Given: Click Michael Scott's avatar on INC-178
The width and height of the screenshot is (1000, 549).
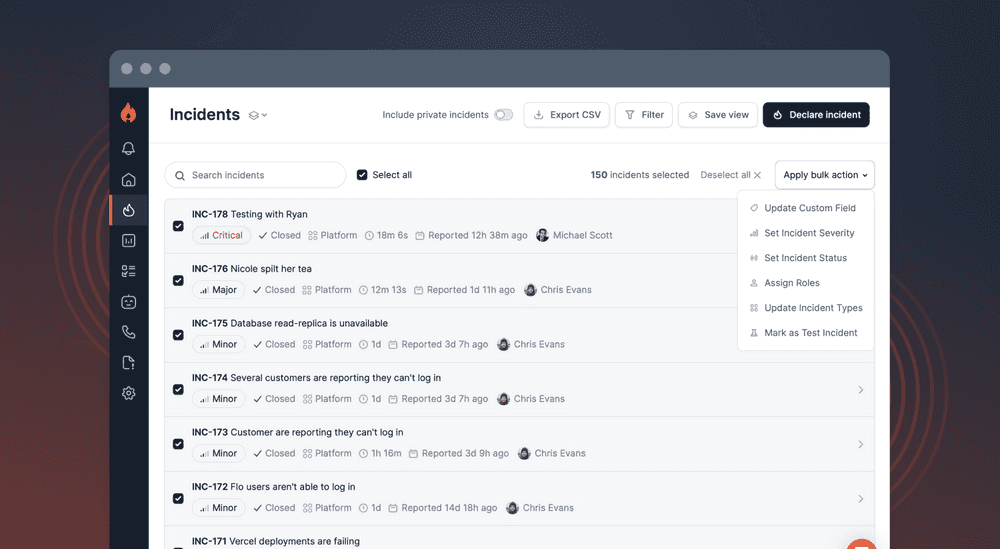Looking at the screenshot, I should (542, 235).
